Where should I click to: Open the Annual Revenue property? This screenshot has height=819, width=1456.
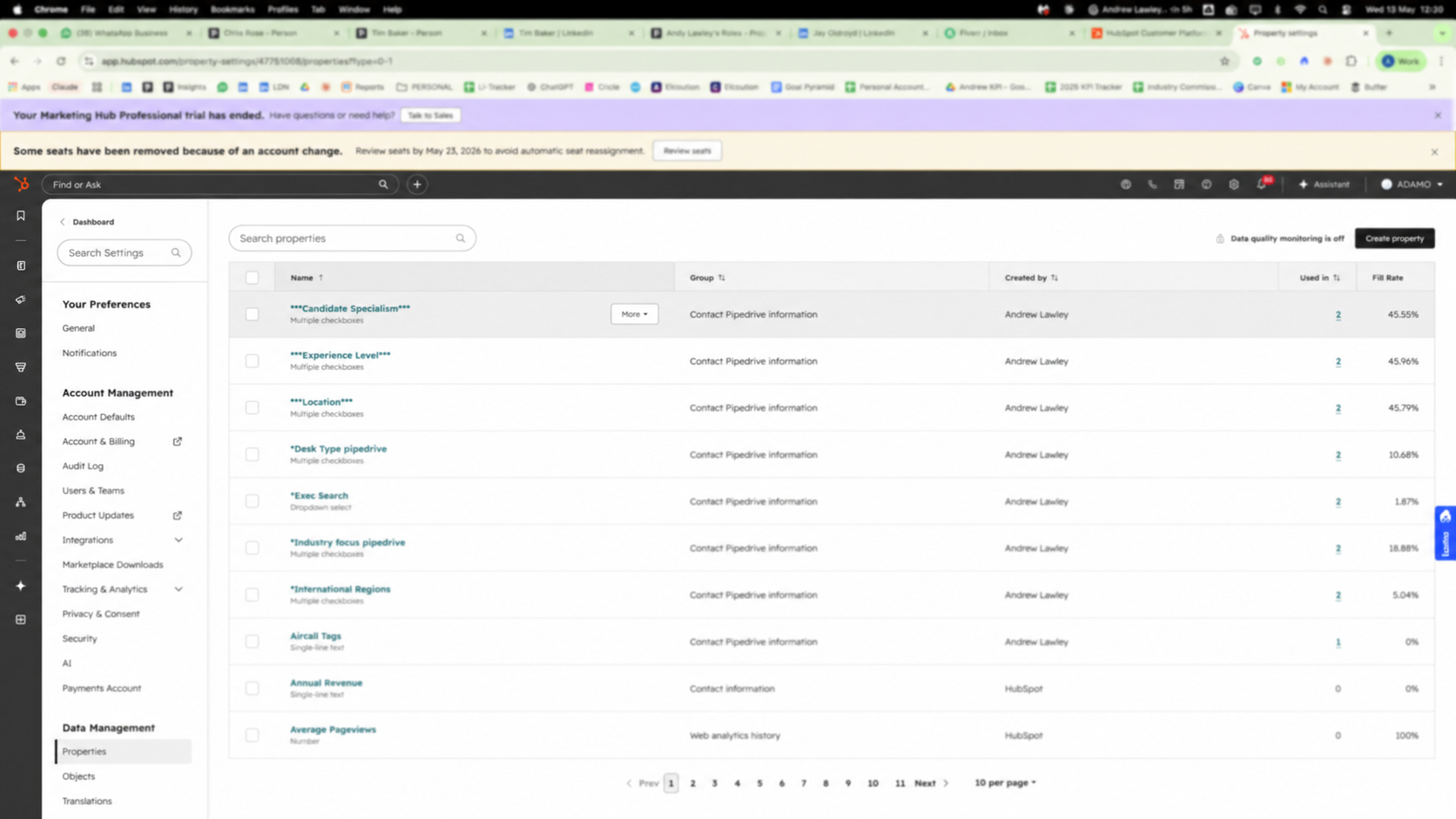(326, 683)
